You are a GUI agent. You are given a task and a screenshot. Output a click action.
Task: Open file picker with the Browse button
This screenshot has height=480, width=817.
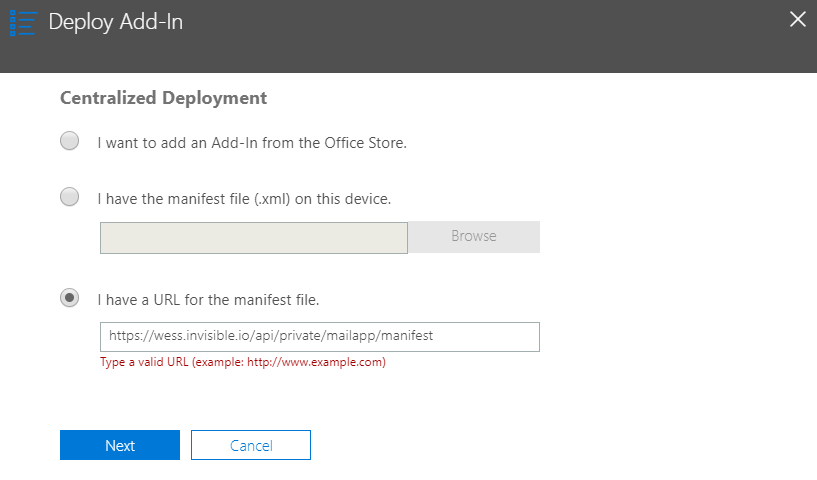(474, 237)
